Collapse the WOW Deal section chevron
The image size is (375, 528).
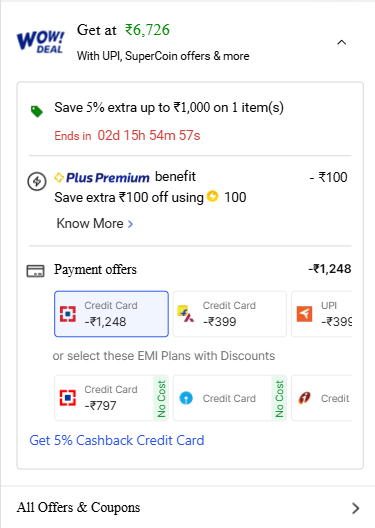click(x=342, y=42)
